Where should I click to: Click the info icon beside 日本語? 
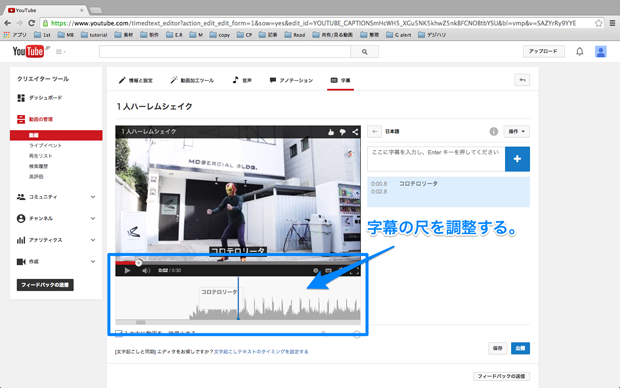pyautogui.click(x=493, y=131)
